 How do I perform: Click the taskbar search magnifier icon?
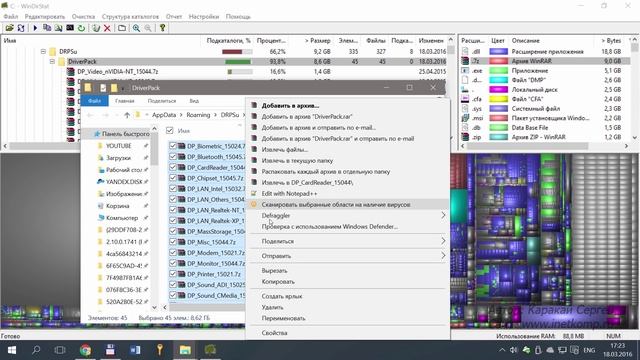coord(36,350)
